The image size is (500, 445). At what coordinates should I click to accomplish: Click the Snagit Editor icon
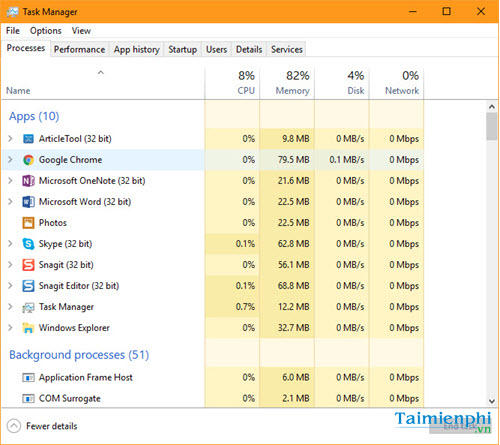pyautogui.click(x=28, y=286)
